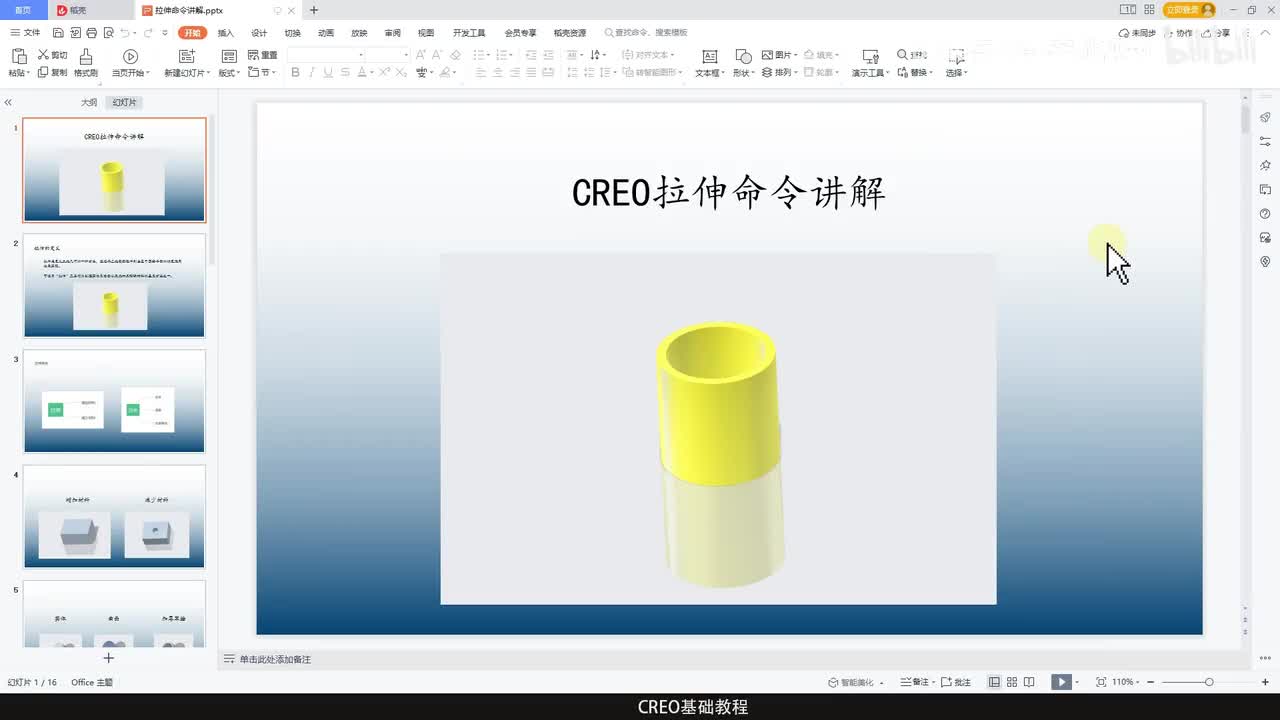Switch to the Review (审阅) tab
Screen dimensions: 1280x720
(392, 33)
